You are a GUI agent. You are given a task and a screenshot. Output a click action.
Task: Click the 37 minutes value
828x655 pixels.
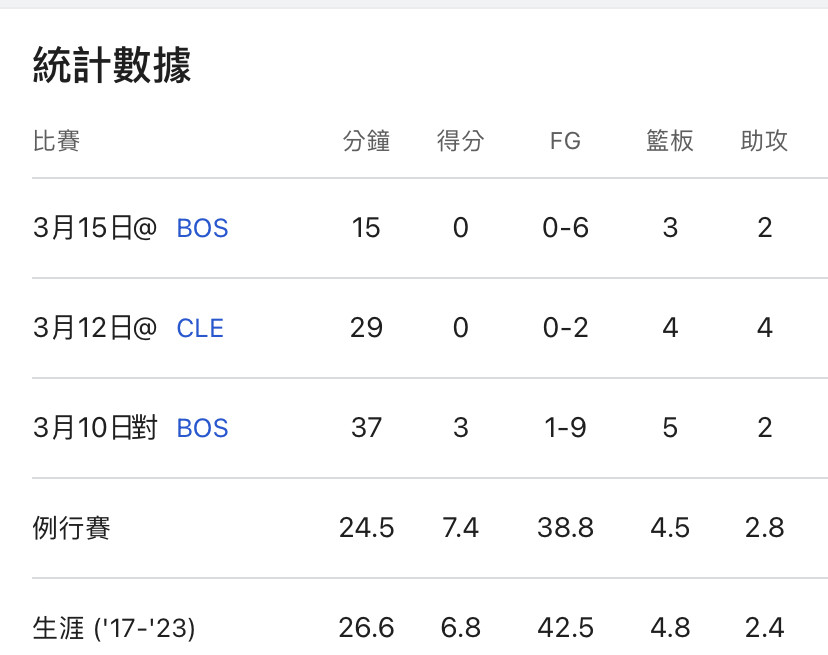[366, 428]
